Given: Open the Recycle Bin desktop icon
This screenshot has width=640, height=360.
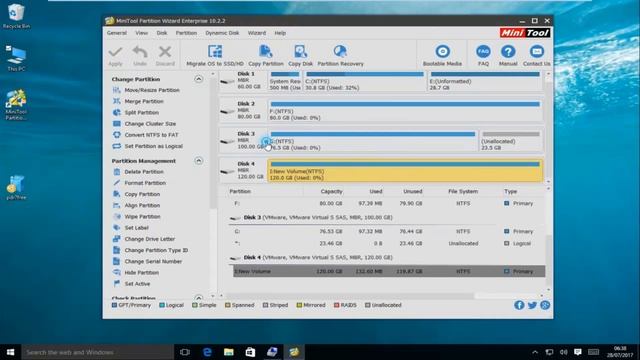Looking at the screenshot, I should click(x=16, y=16).
